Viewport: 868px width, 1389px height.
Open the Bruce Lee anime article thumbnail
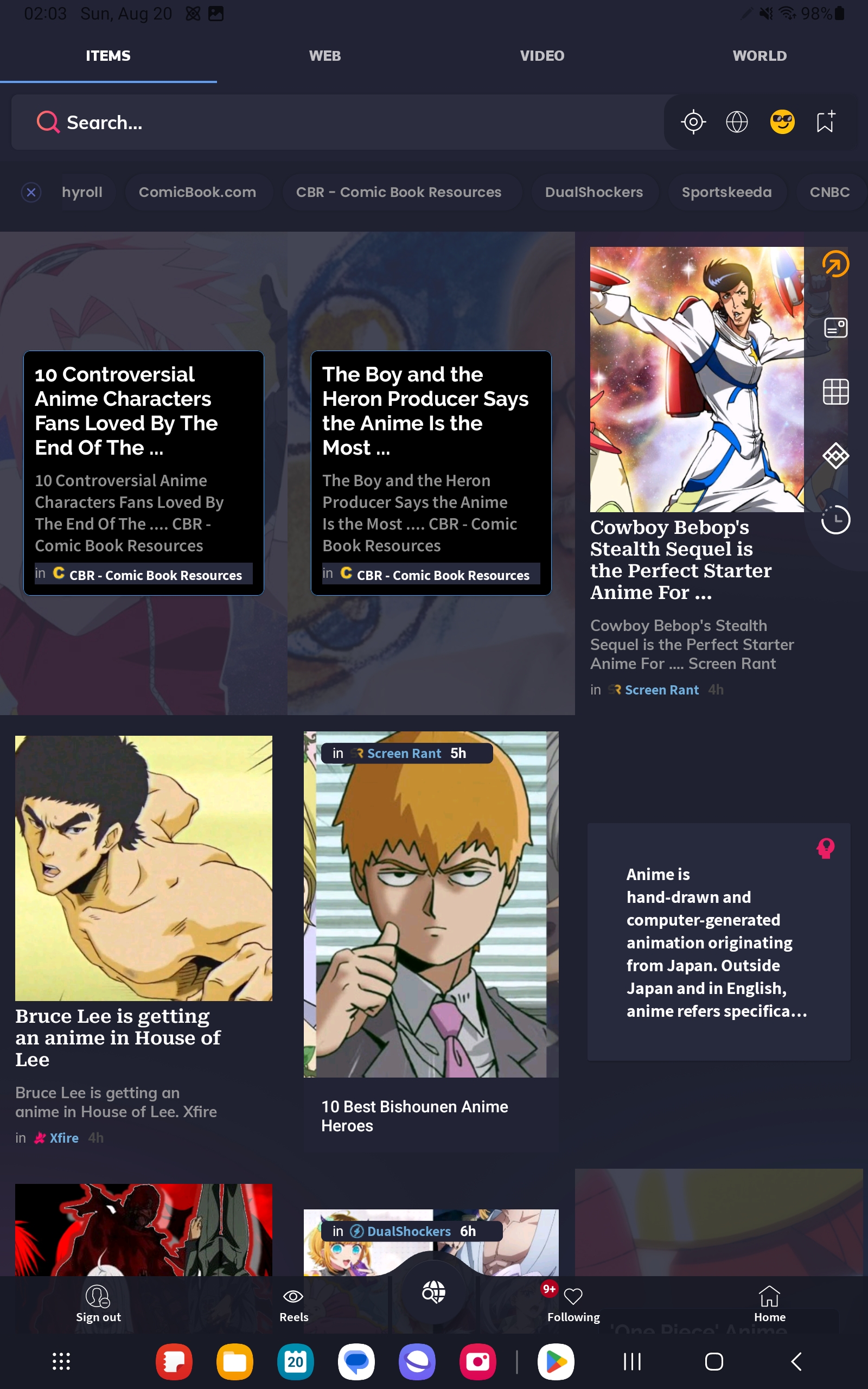pos(144,868)
